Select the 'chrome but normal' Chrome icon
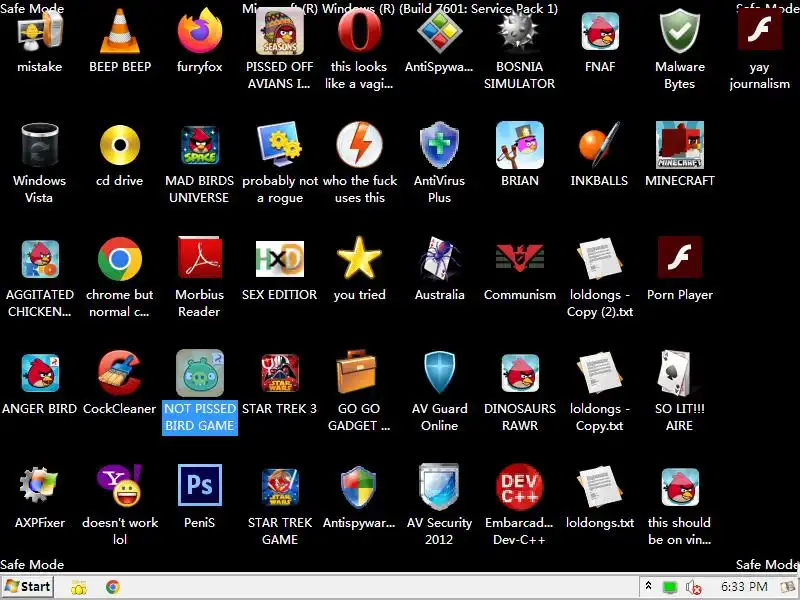Screen dimensions: 800x600 coord(120,259)
